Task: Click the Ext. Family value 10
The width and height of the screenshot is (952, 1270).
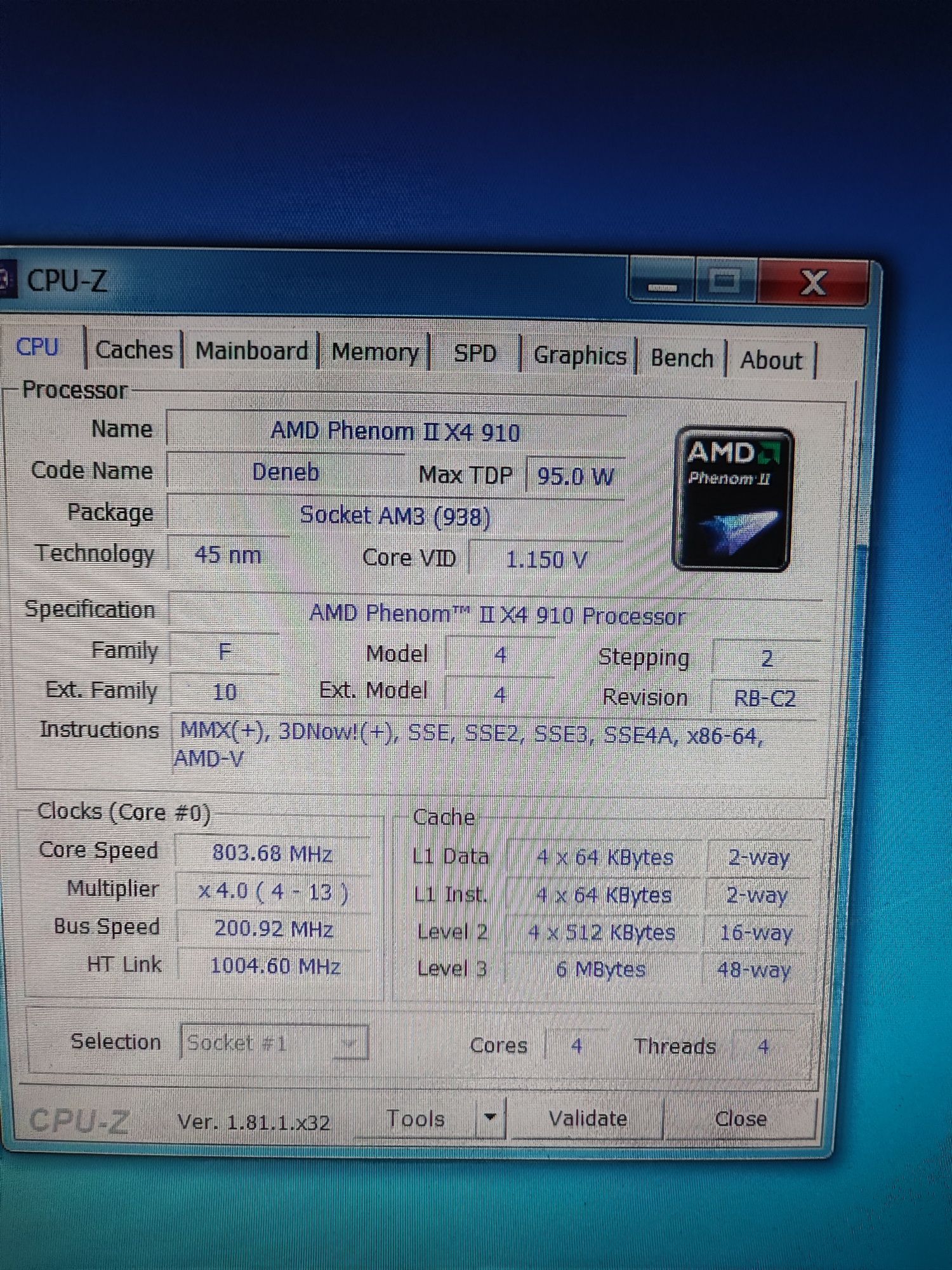Action: click(225, 692)
